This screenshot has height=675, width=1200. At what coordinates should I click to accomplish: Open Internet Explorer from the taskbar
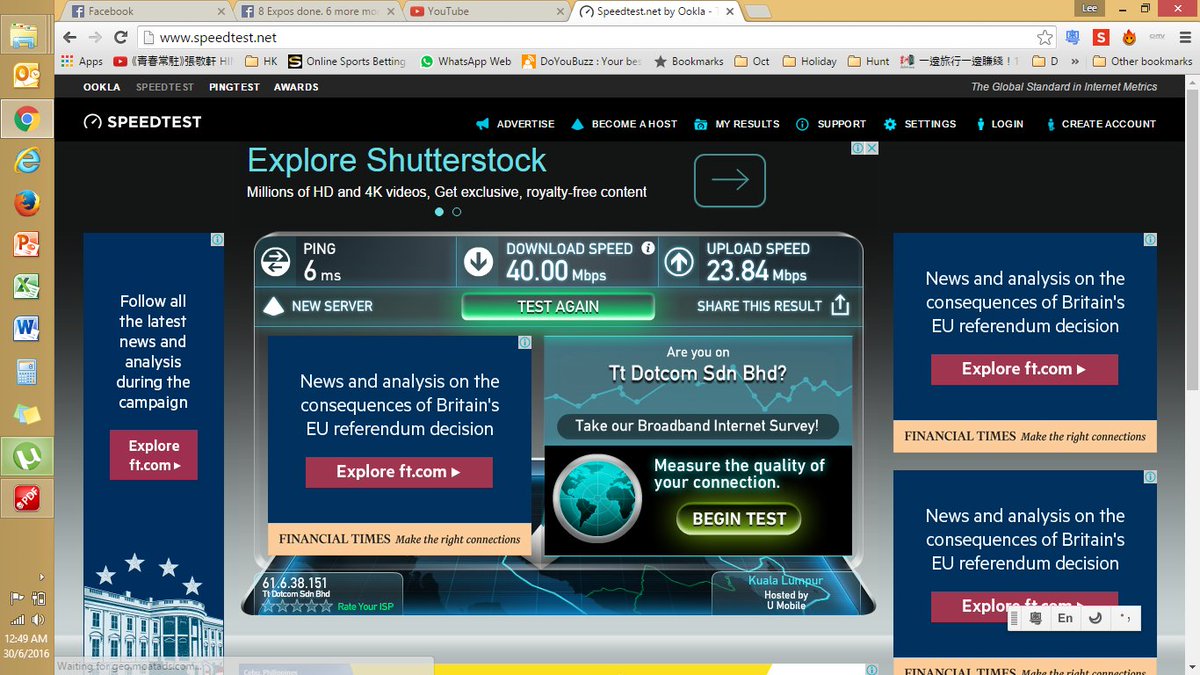coord(25,159)
